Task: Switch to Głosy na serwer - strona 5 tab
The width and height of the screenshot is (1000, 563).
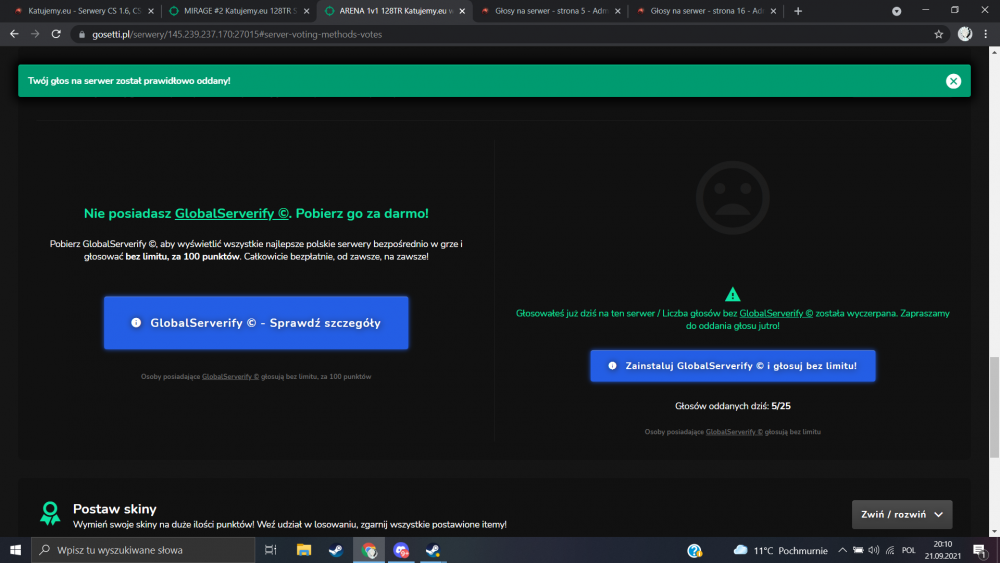Action: [550, 11]
